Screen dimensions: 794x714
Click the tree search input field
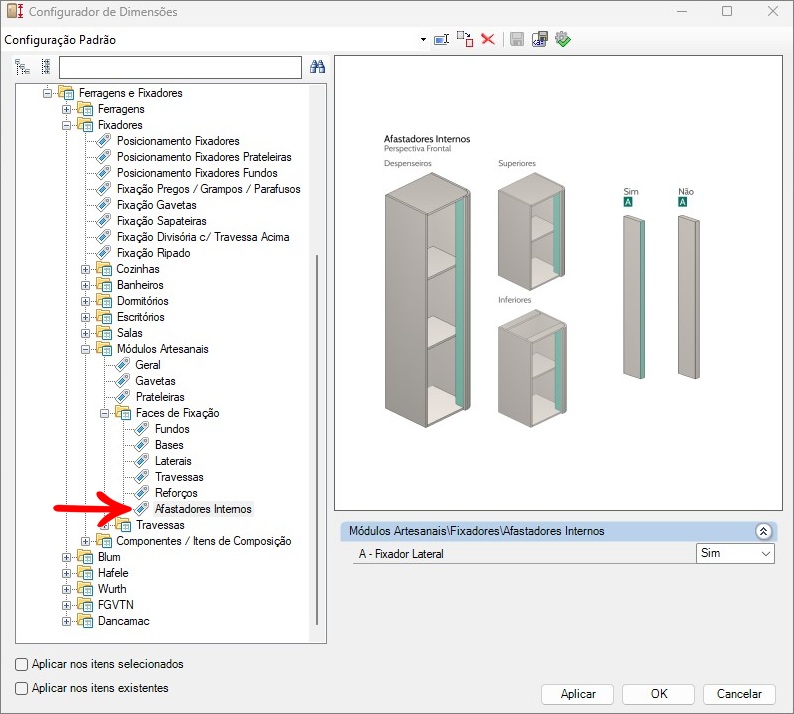click(x=180, y=67)
